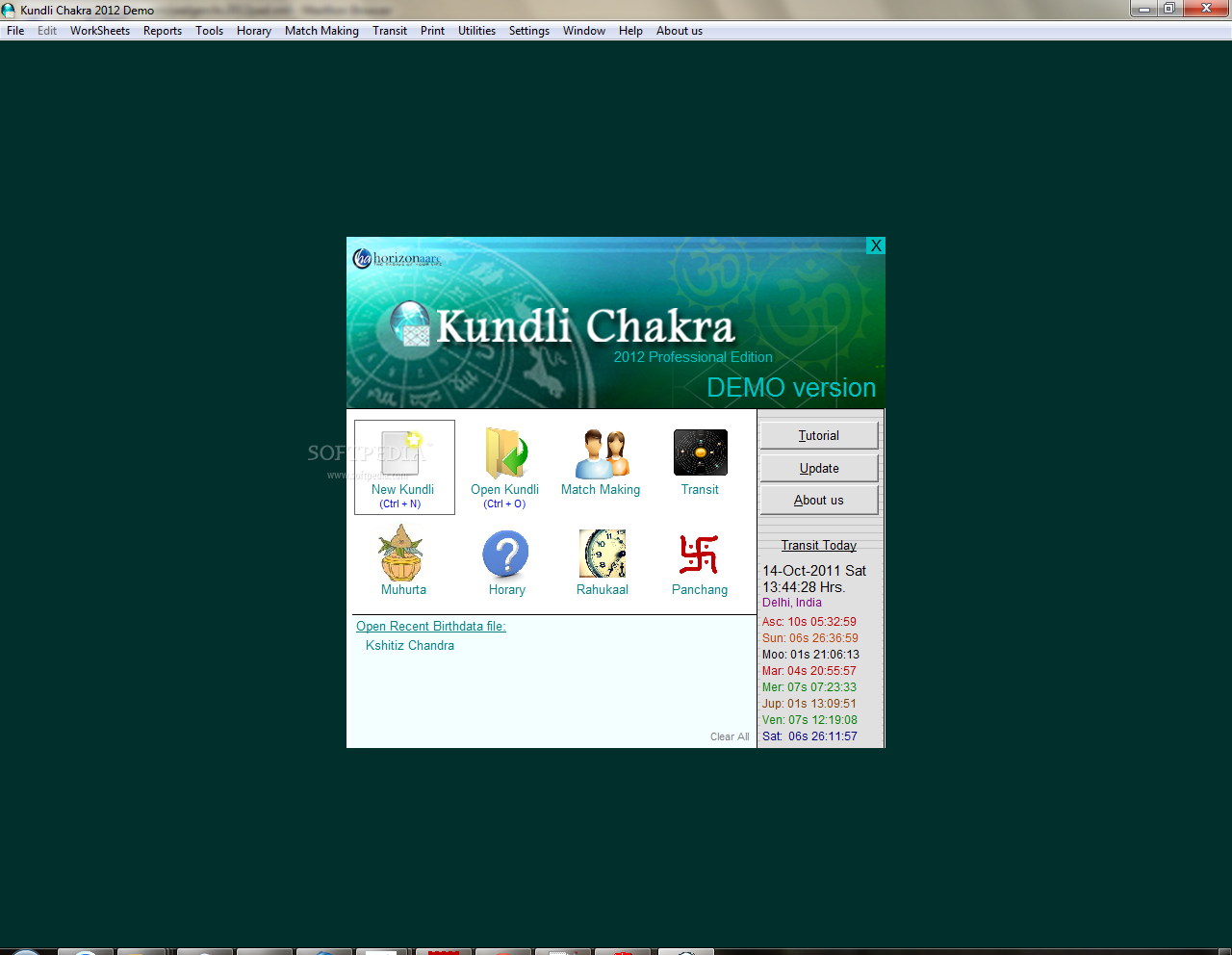Select the Muhurta kalash icon
The image size is (1232, 955).
click(x=401, y=552)
